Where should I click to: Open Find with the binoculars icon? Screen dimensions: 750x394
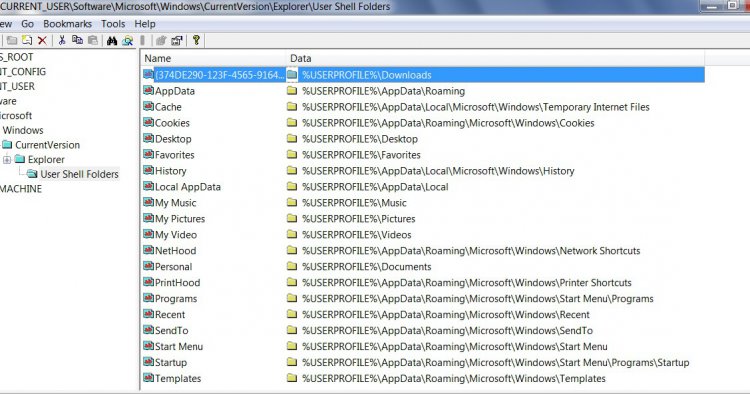point(112,41)
